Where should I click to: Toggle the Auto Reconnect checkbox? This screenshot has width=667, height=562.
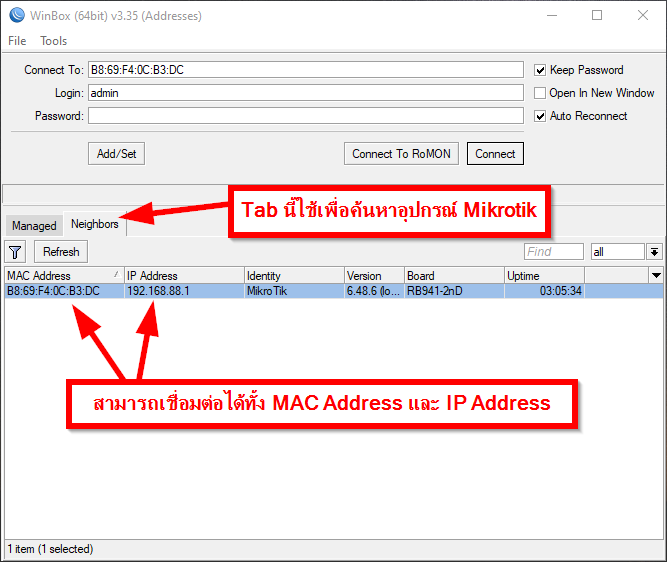(540, 116)
